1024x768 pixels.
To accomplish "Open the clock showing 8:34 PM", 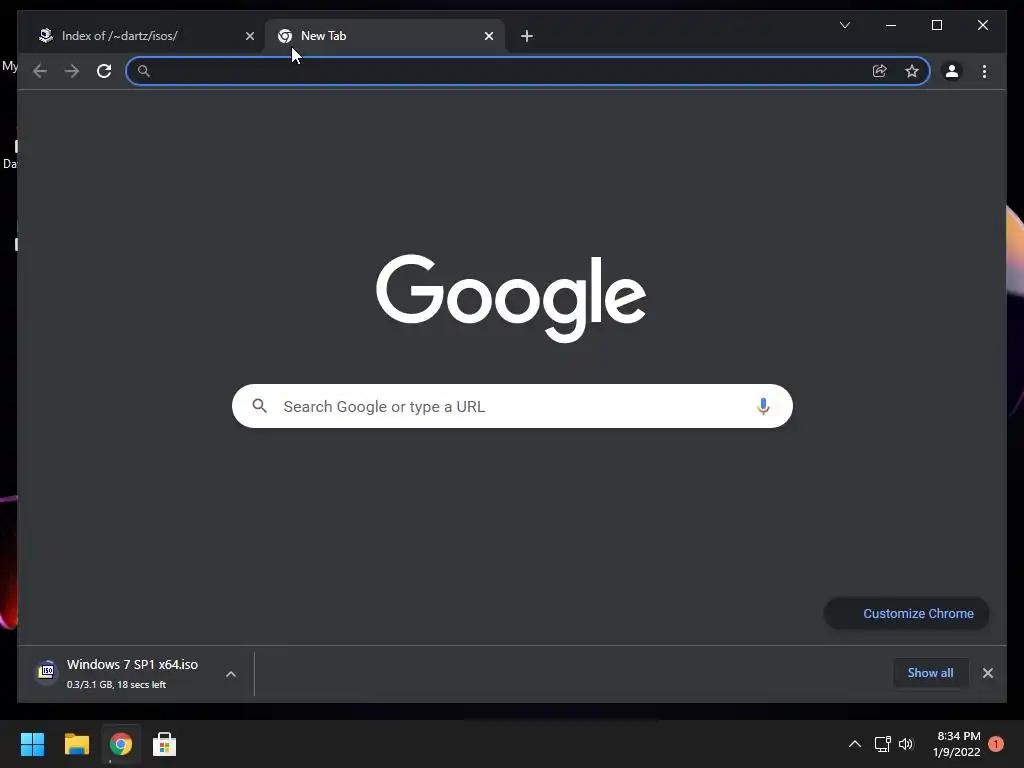I will pos(957,744).
